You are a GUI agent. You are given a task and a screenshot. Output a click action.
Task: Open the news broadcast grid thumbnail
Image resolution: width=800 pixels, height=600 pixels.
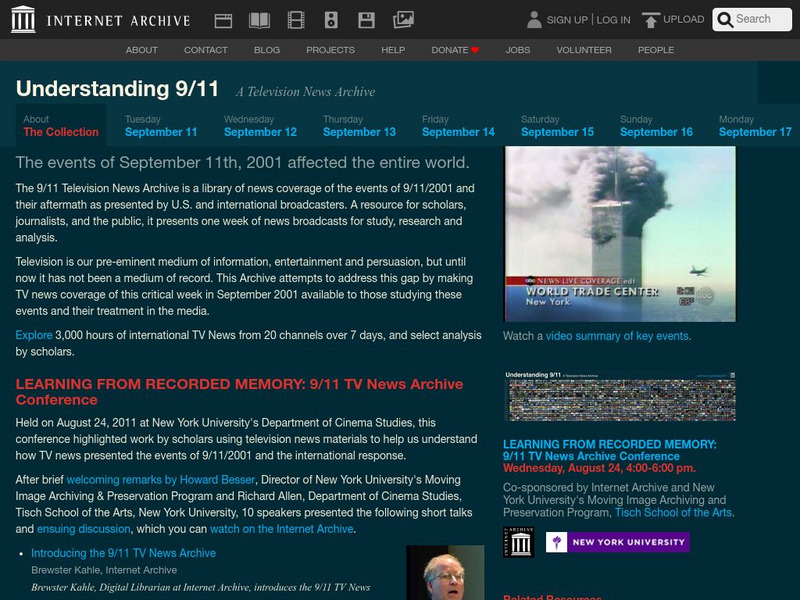[620, 396]
